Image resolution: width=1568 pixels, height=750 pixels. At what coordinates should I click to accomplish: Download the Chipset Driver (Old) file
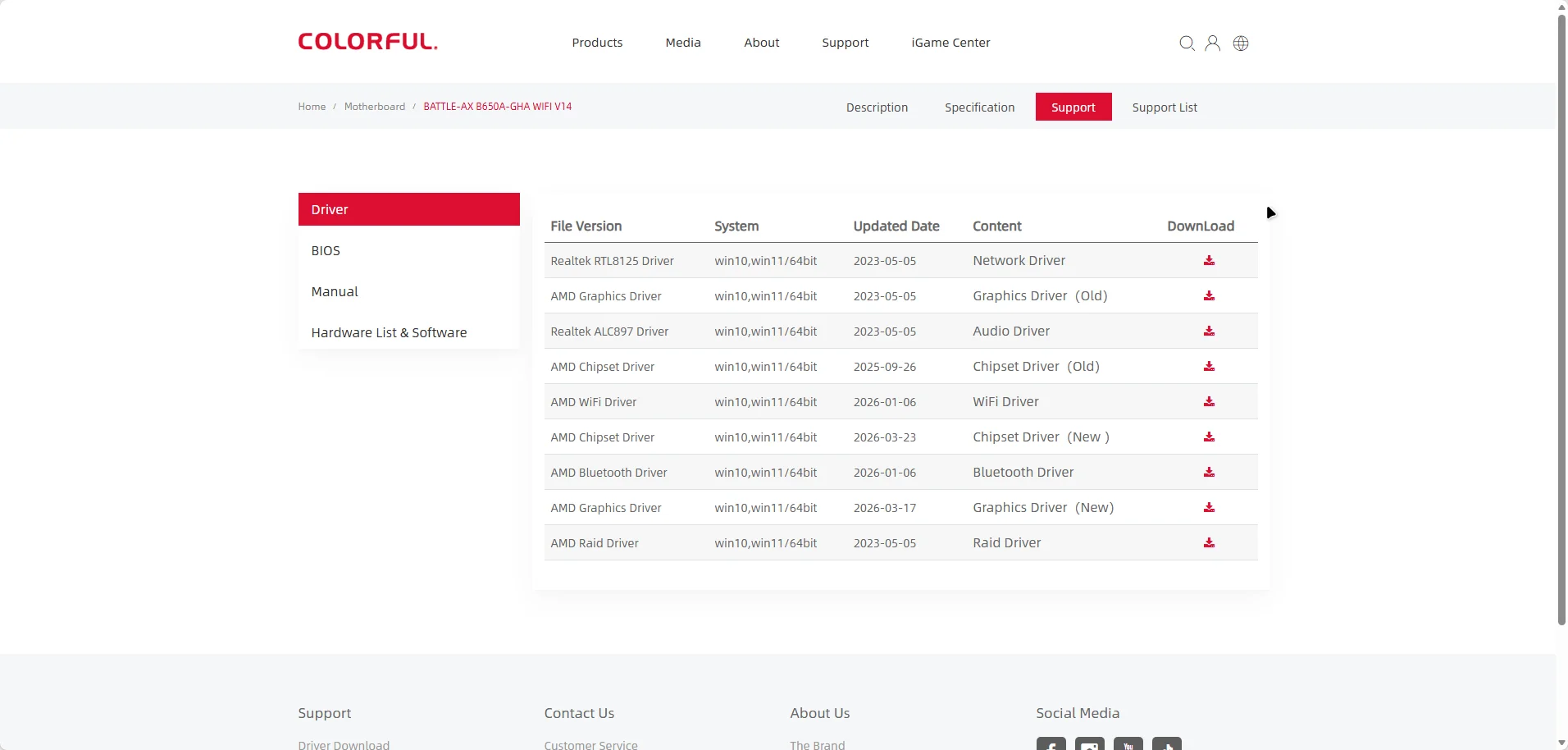1209,367
